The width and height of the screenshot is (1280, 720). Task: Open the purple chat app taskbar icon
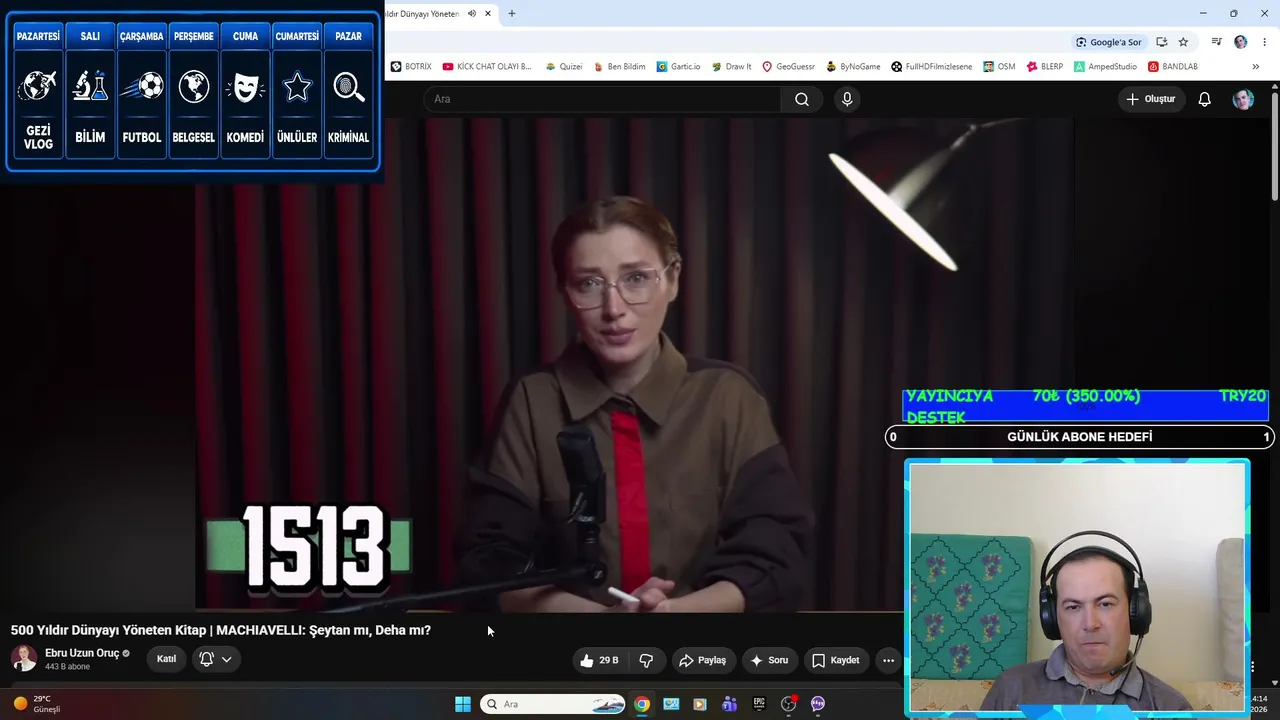(818, 704)
